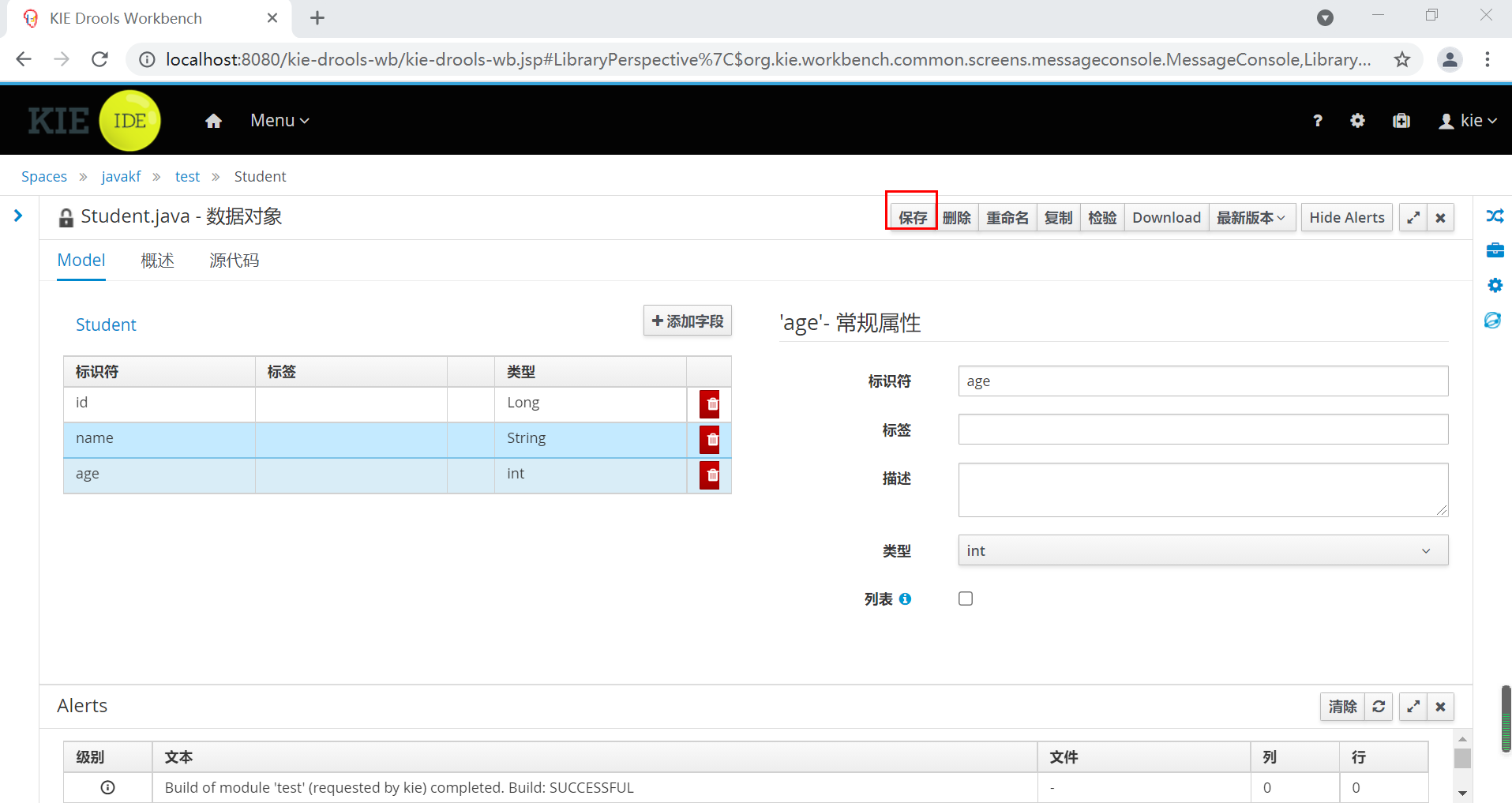Screen dimensions: 1512x803
Task: Bookmark this page with star icon
Action: (x=1402, y=59)
